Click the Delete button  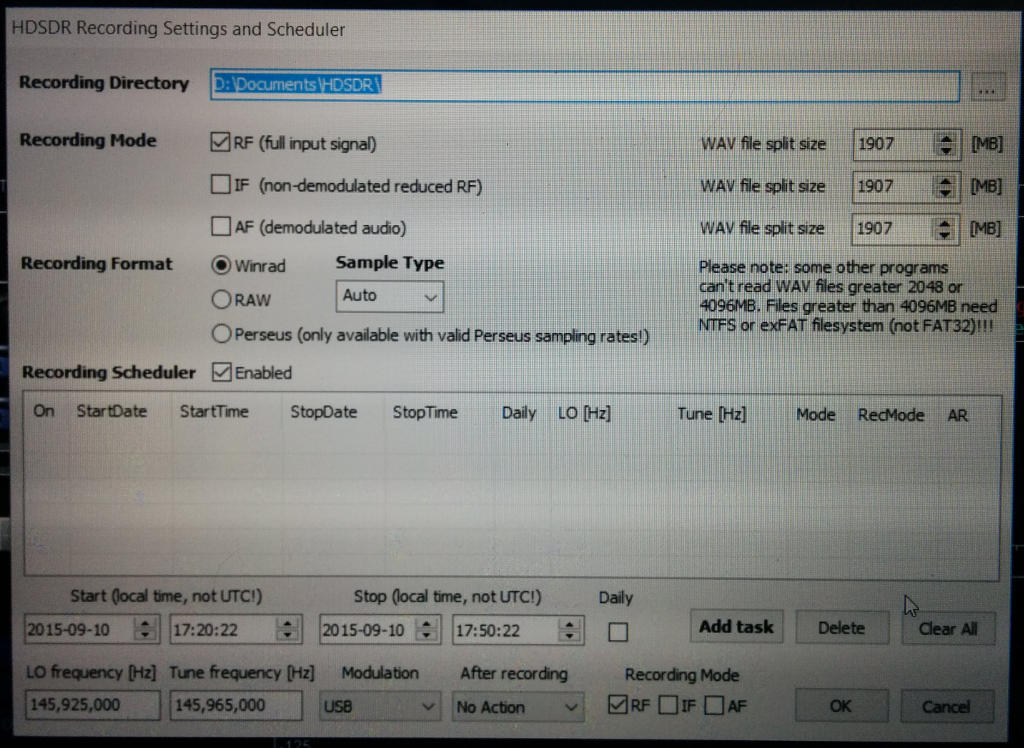click(x=842, y=628)
